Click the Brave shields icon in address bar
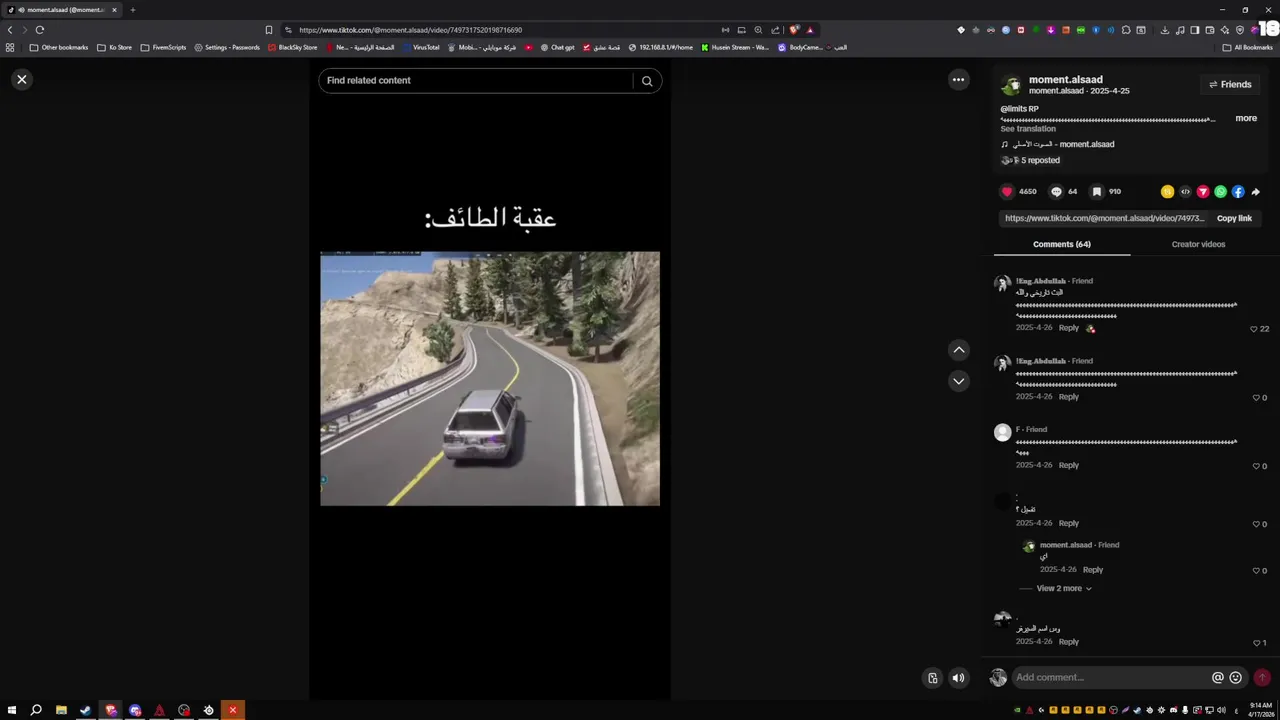The image size is (1280, 720). pos(794,30)
